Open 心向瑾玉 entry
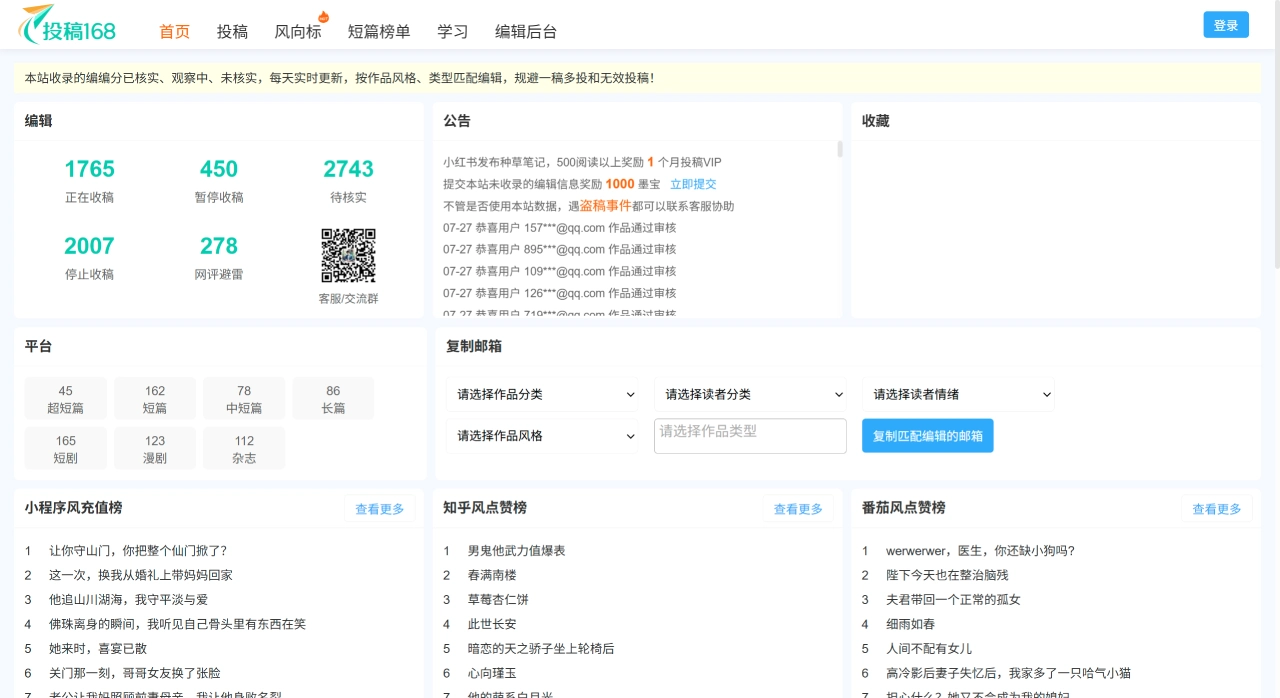 pyautogui.click(x=492, y=673)
